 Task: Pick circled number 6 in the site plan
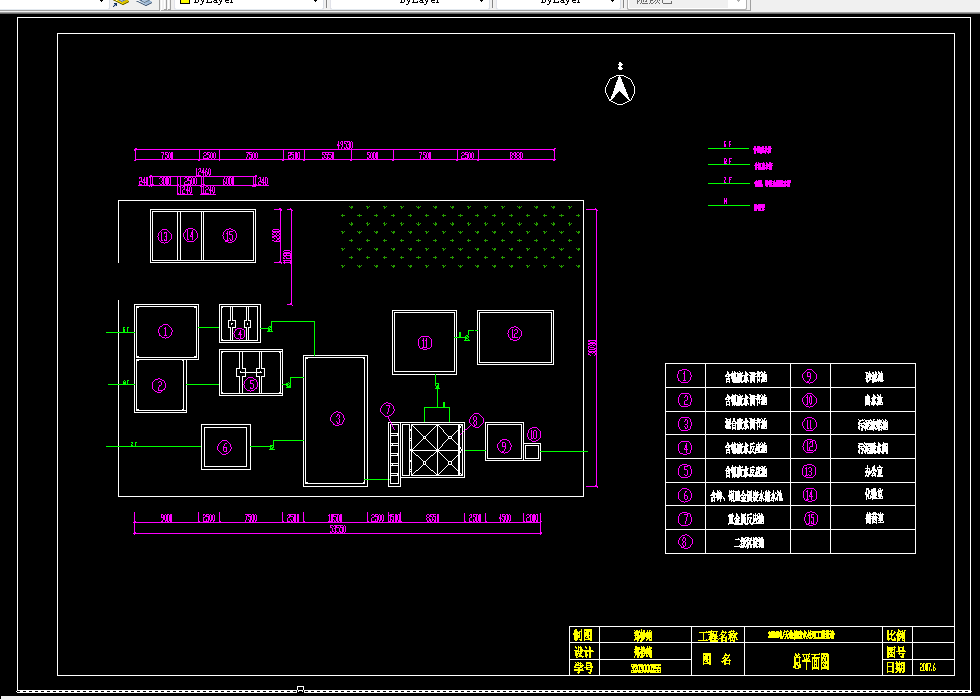(x=224, y=447)
